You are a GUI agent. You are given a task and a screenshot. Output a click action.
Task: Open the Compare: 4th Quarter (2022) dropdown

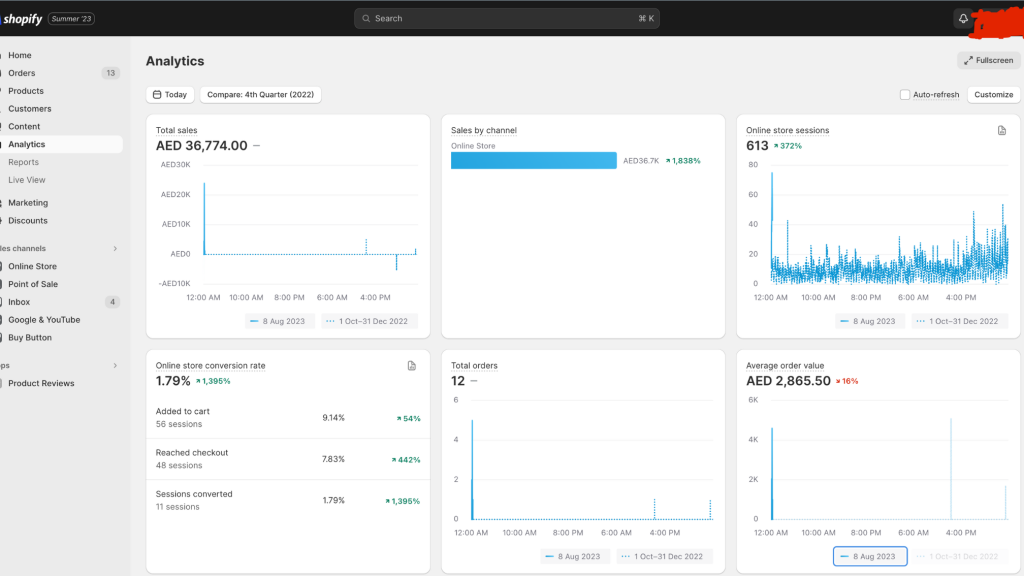pos(260,95)
